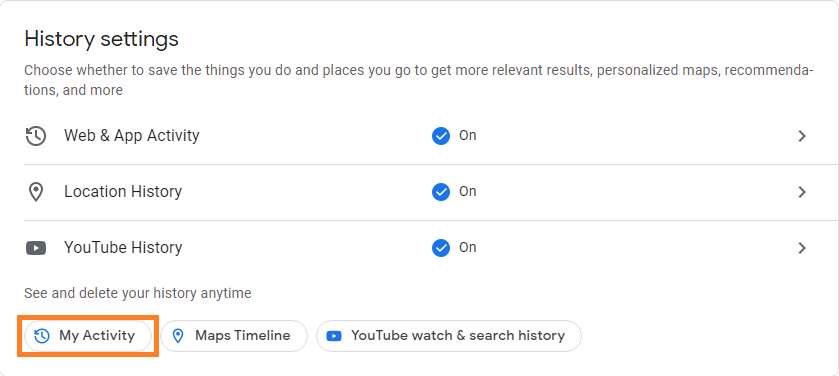Select the YouTube History row label

point(123,247)
